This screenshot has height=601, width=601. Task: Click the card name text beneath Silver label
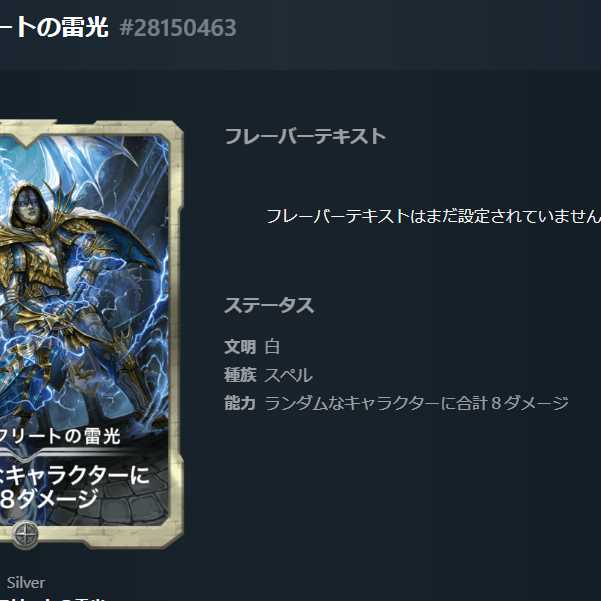tap(53, 598)
